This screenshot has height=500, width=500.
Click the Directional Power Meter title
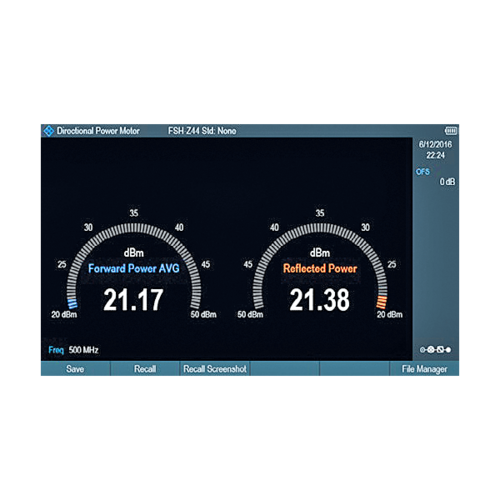[x=98, y=131]
